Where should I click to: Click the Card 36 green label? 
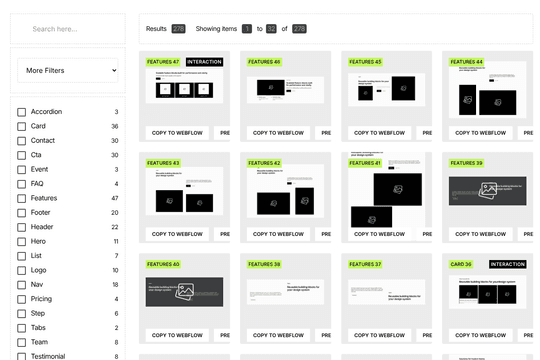click(461, 264)
